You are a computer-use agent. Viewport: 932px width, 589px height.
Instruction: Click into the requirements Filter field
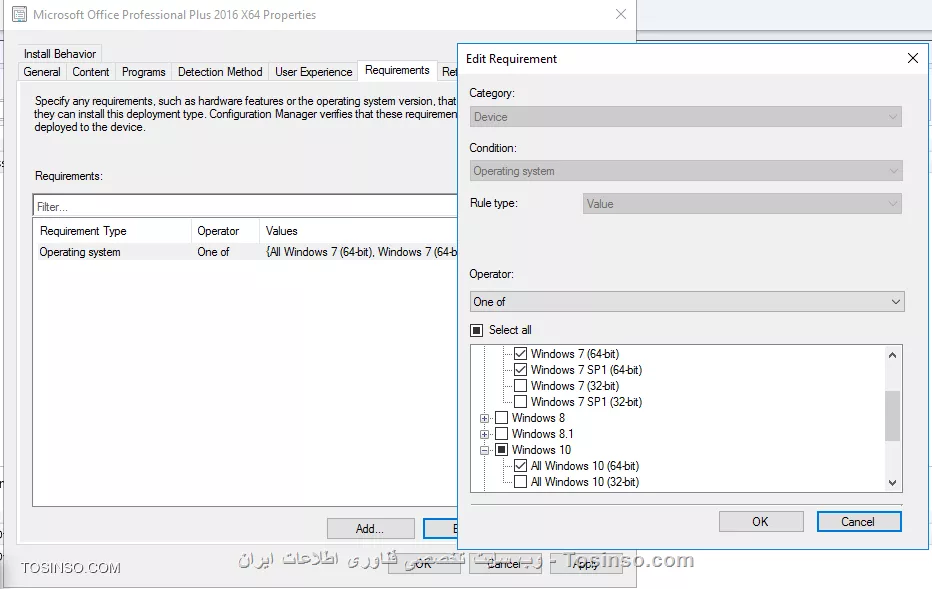(245, 206)
